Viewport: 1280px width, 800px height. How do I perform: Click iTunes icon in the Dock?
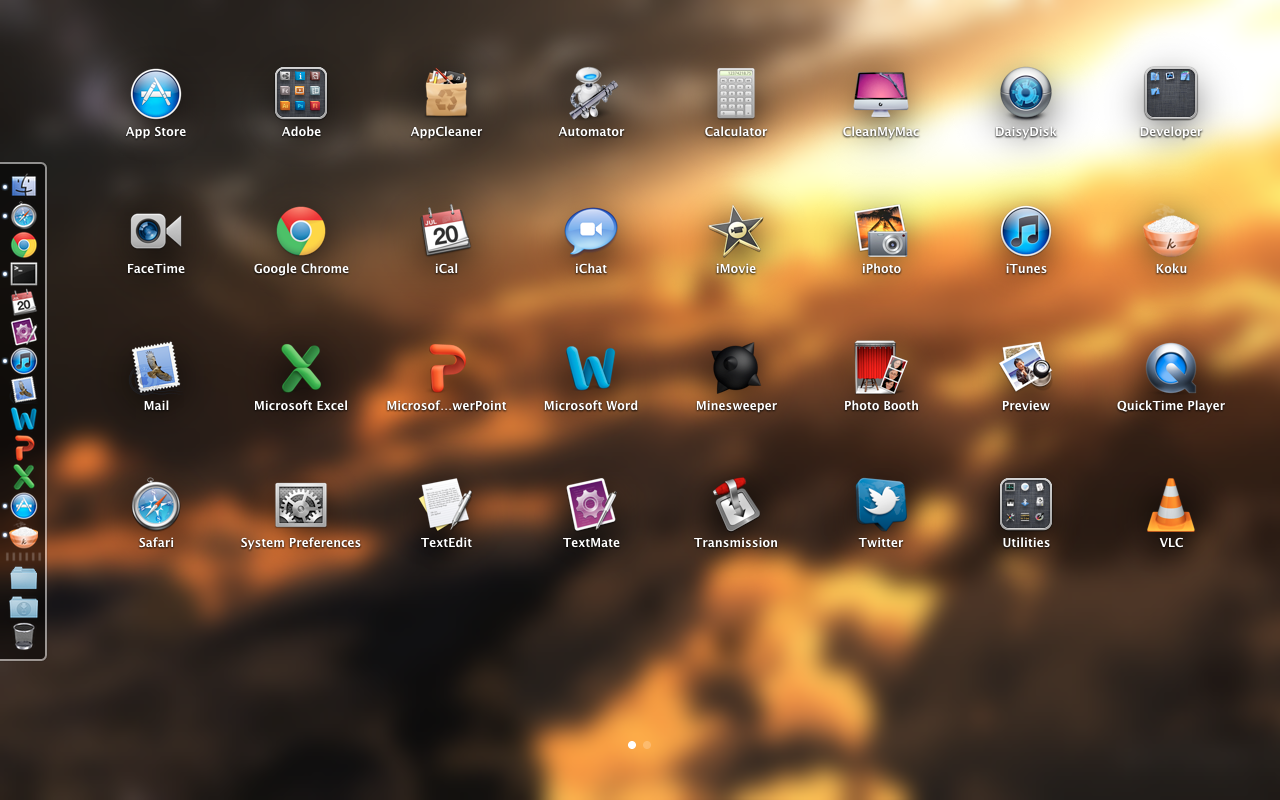tap(24, 361)
